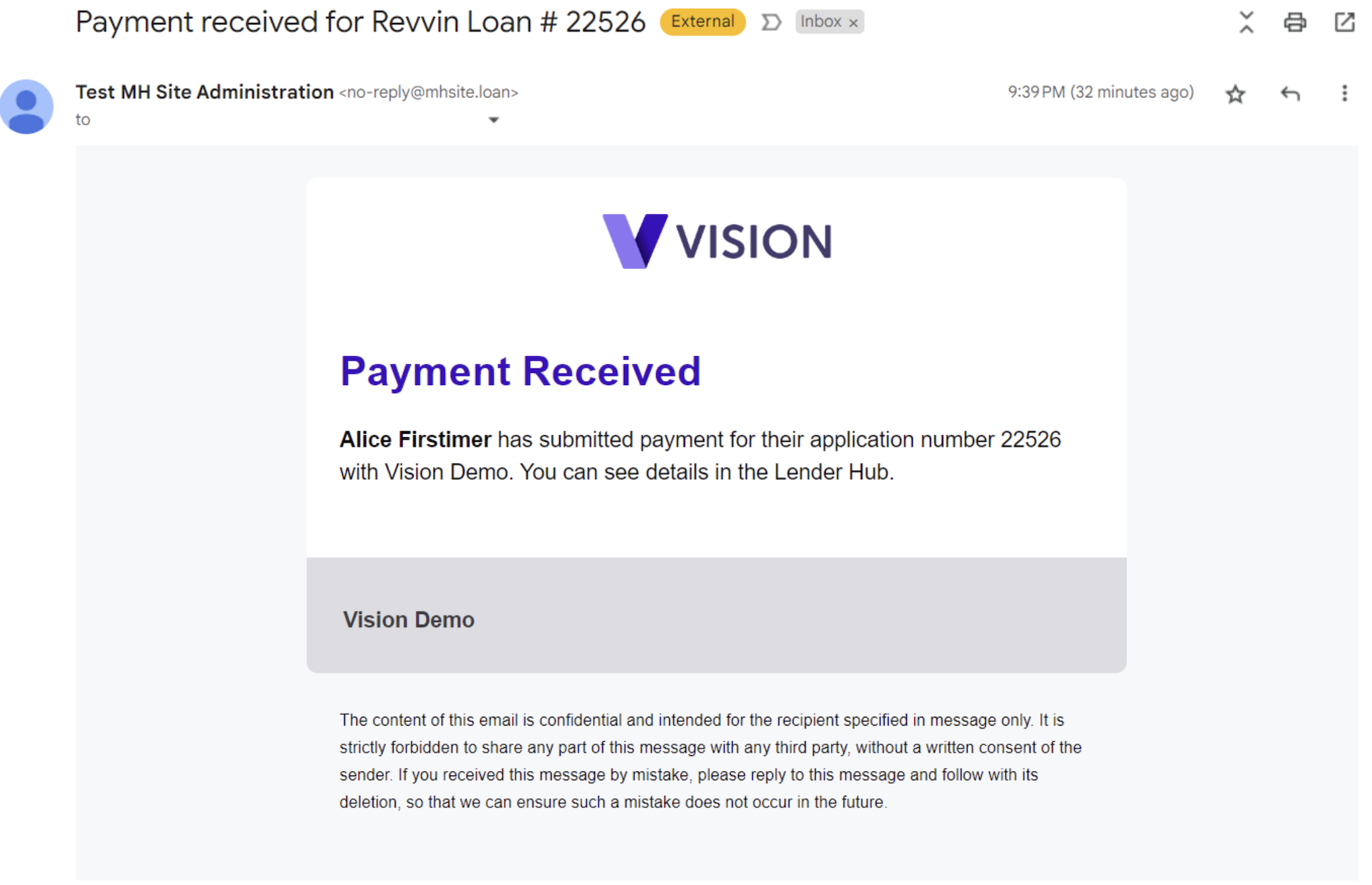
Task: Click the sender name Test MH Site Administration
Action: pyautogui.click(x=205, y=92)
